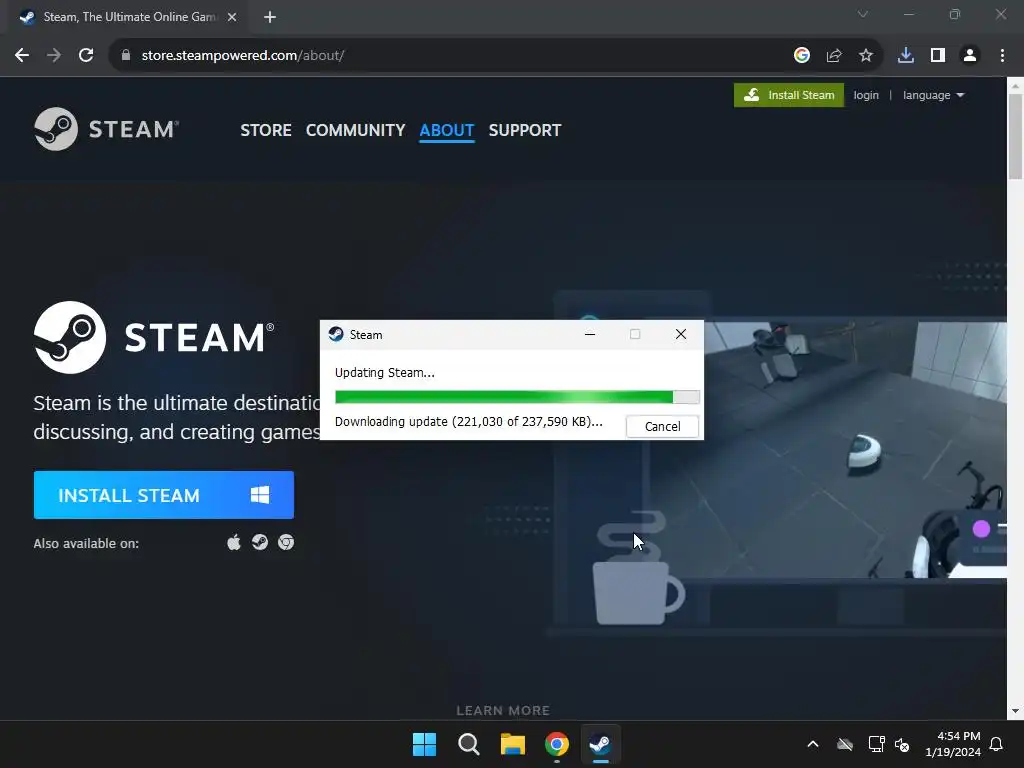Click the muted volume tray icon
This screenshot has height=768, width=1024.
pyautogui.click(x=903, y=744)
